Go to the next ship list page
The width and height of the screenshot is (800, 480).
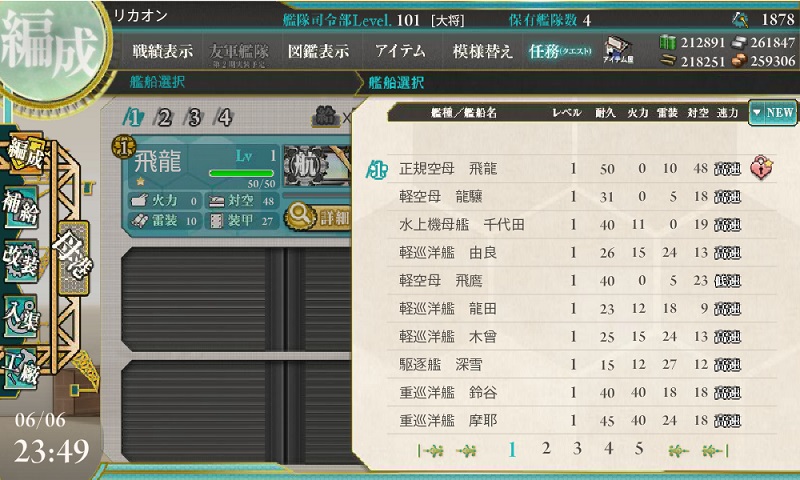click(679, 451)
